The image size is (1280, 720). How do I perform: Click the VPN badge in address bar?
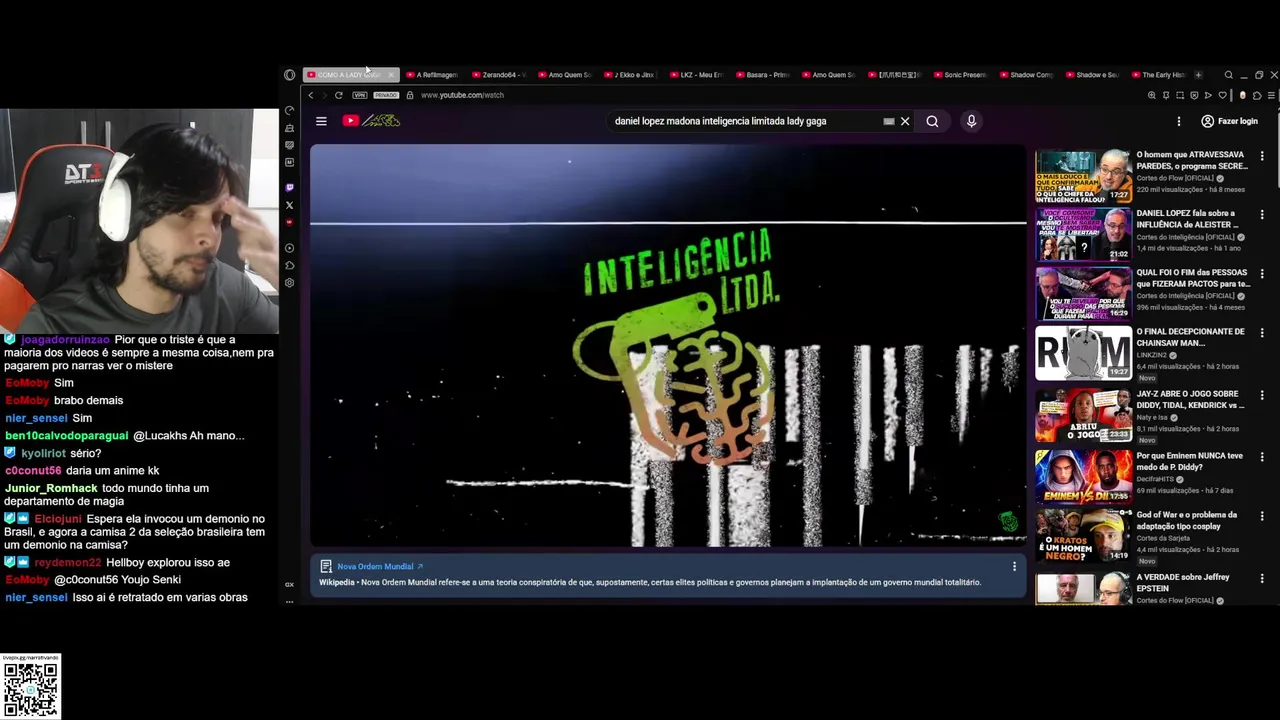coord(360,95)
